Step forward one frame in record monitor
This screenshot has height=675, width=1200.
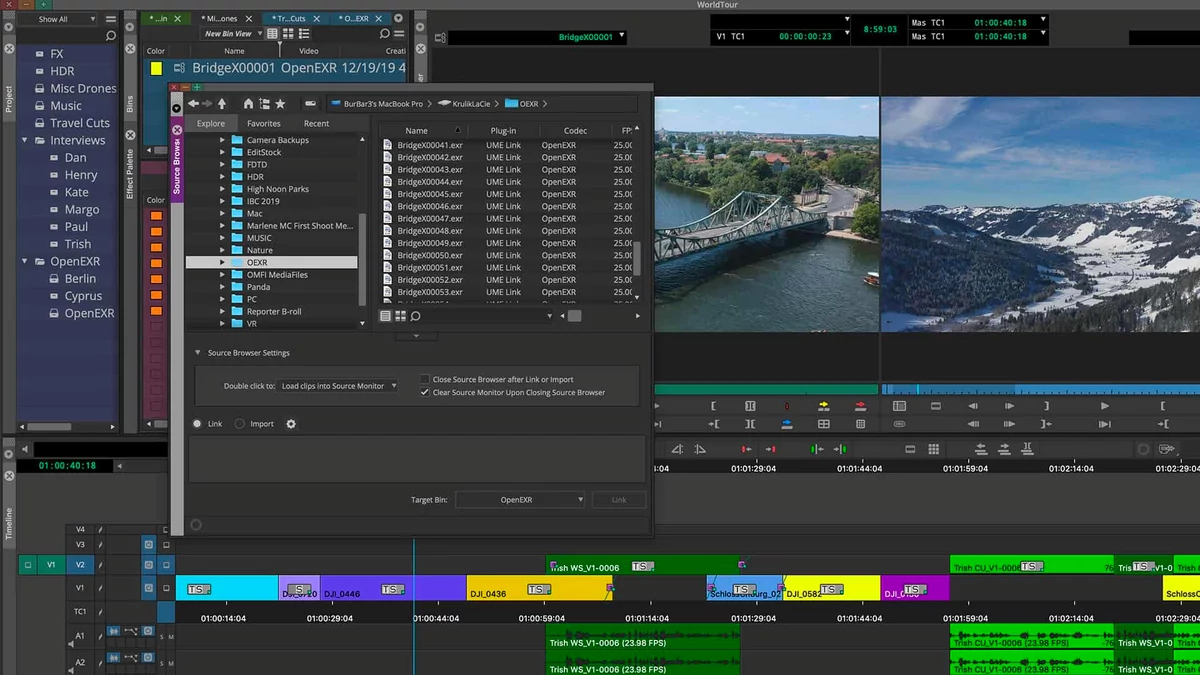[x=1010, y=406]
